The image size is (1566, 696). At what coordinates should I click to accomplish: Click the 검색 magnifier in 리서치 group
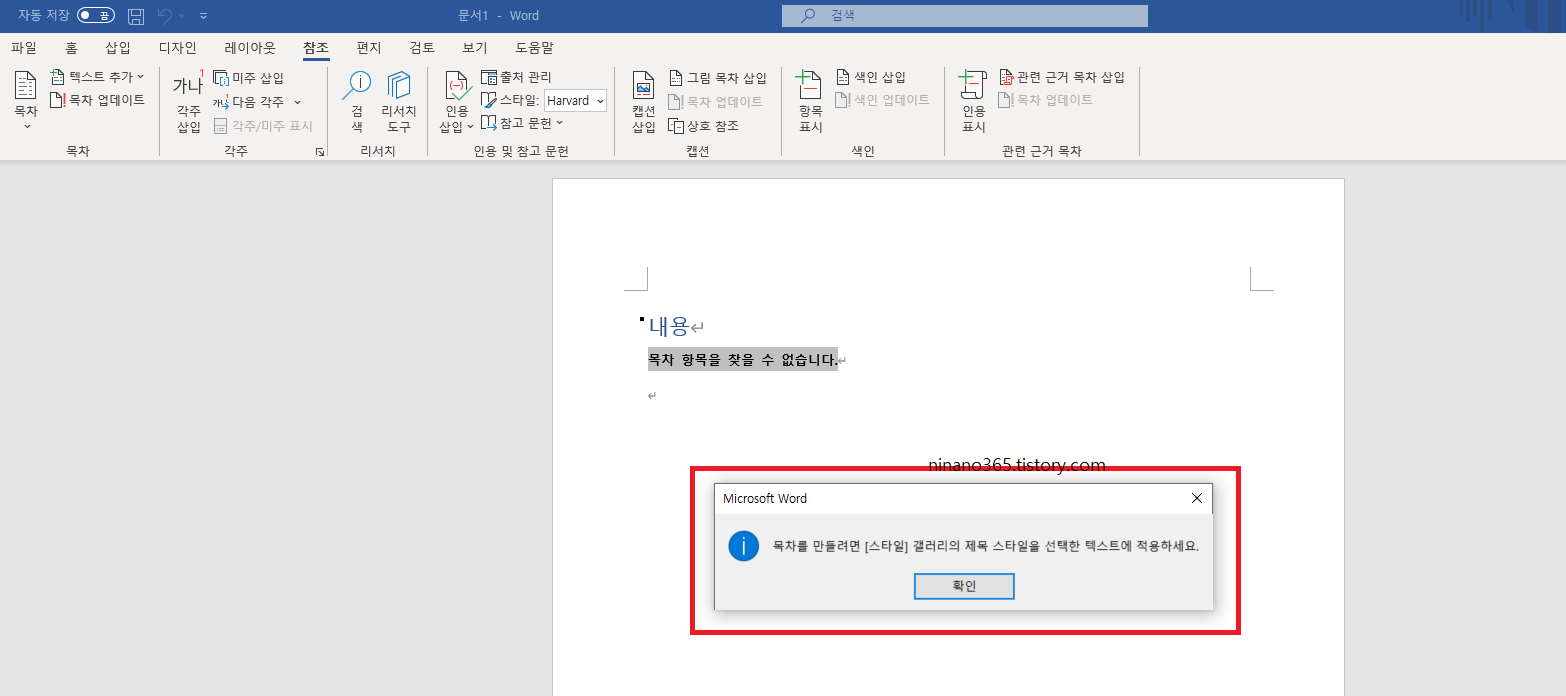click(x=357, y=101)
